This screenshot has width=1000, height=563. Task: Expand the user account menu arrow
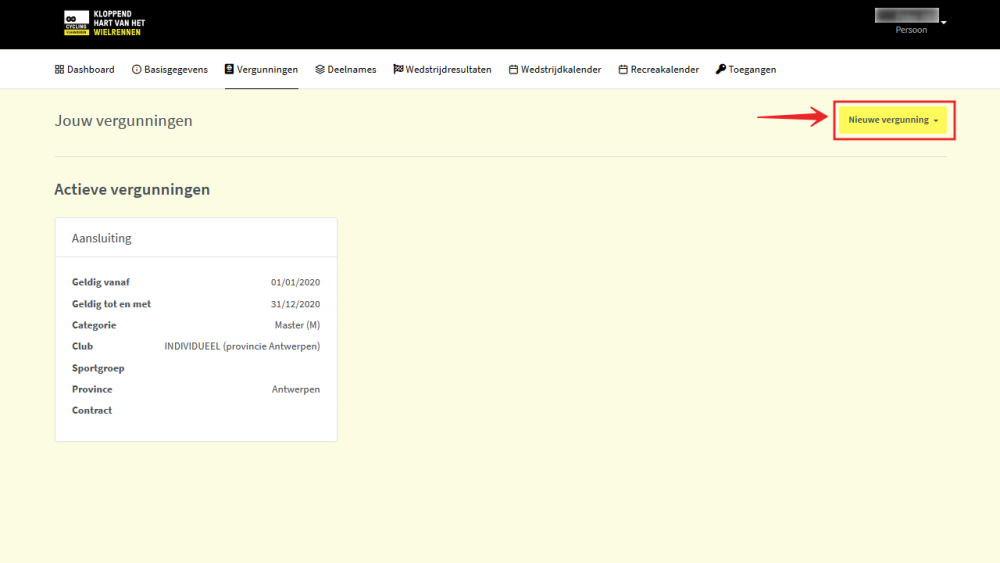click(x=944, y=22)
